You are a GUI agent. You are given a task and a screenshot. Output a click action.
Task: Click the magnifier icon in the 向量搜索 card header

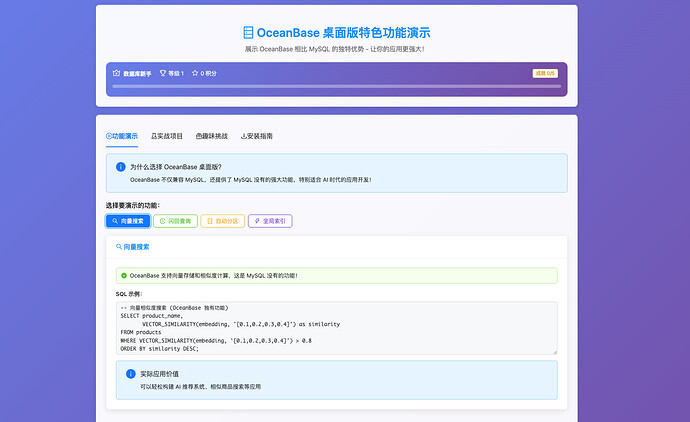coord(119,247)
